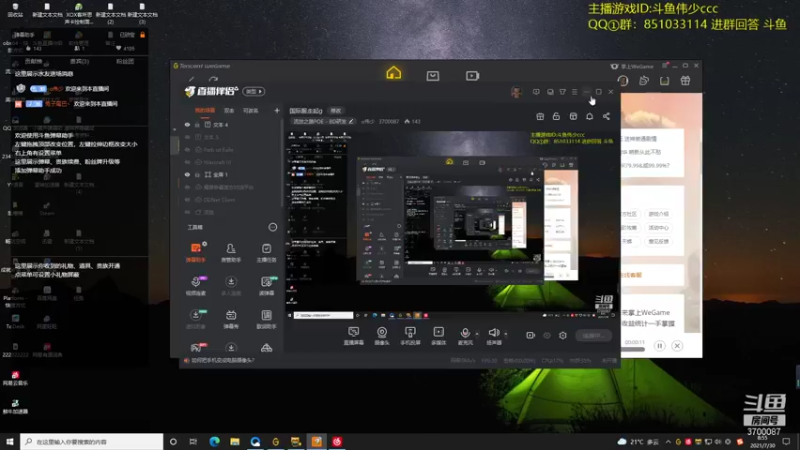This screenshot has width=800, height=450.
Task: Click the speaker (扬声器) icon
Action: point(493,333)
